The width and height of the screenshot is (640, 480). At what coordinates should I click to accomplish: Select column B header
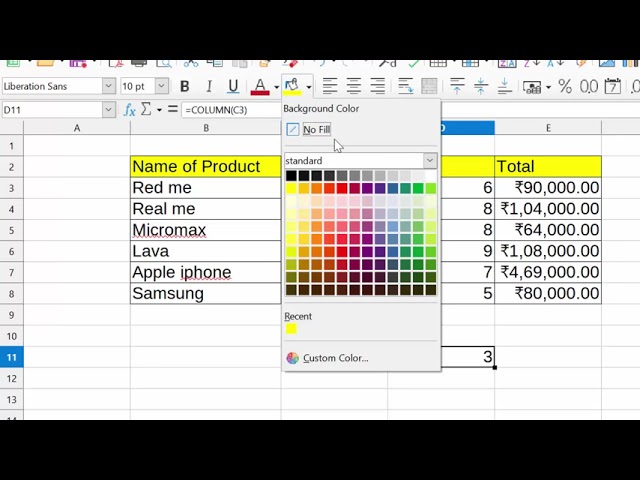(x=206, y=128)
